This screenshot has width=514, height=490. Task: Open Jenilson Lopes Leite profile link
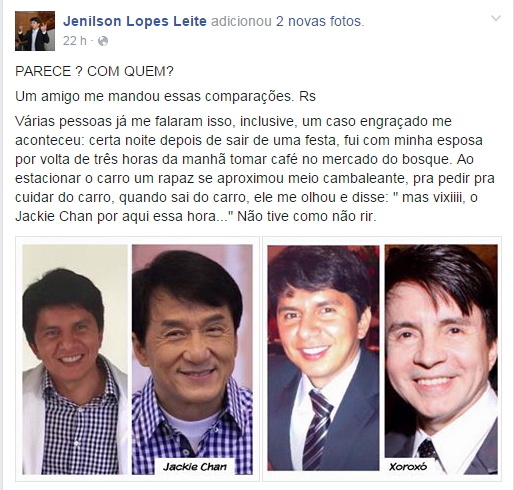tap(135, 21)
